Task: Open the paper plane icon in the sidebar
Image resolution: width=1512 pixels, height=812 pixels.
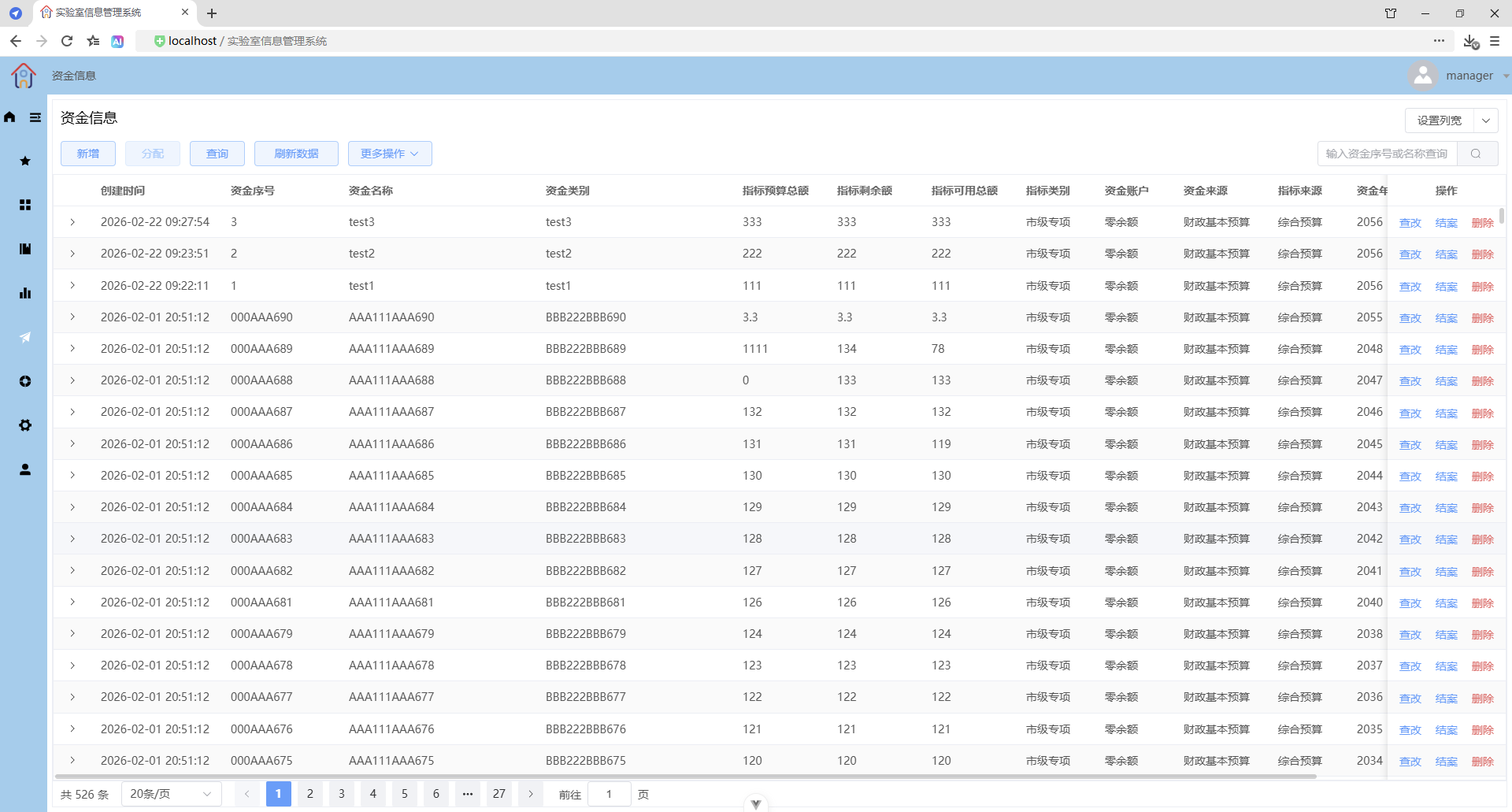Action: coord(25,337)
